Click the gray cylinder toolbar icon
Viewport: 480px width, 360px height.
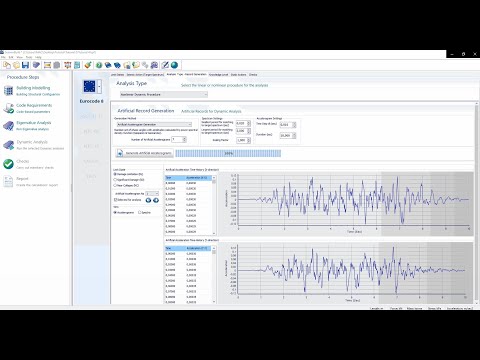(57, 65)
